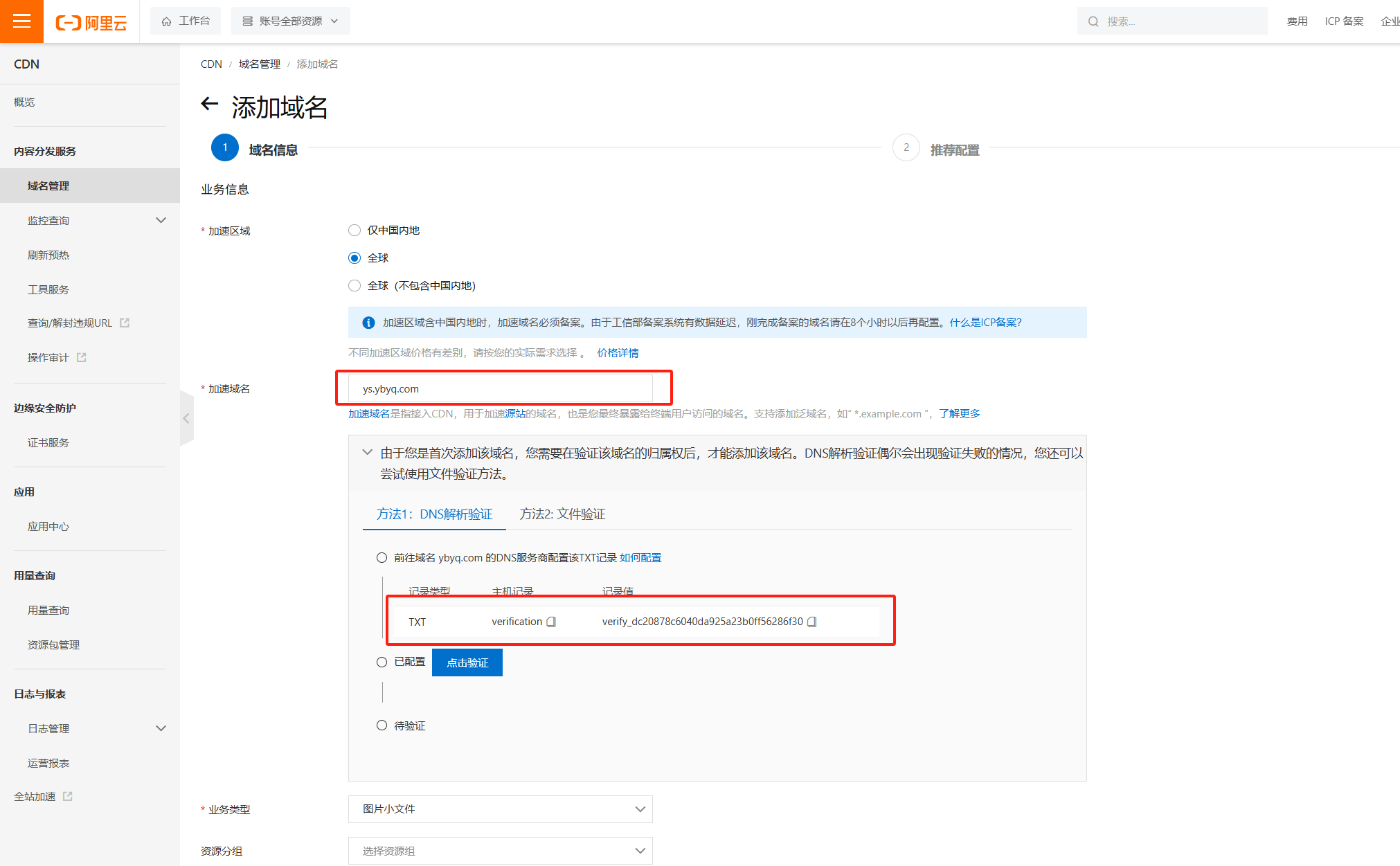Click the 加速域名 input field
The width and height of the screenshot is (1400, 866).
click(x=500, y=388)
